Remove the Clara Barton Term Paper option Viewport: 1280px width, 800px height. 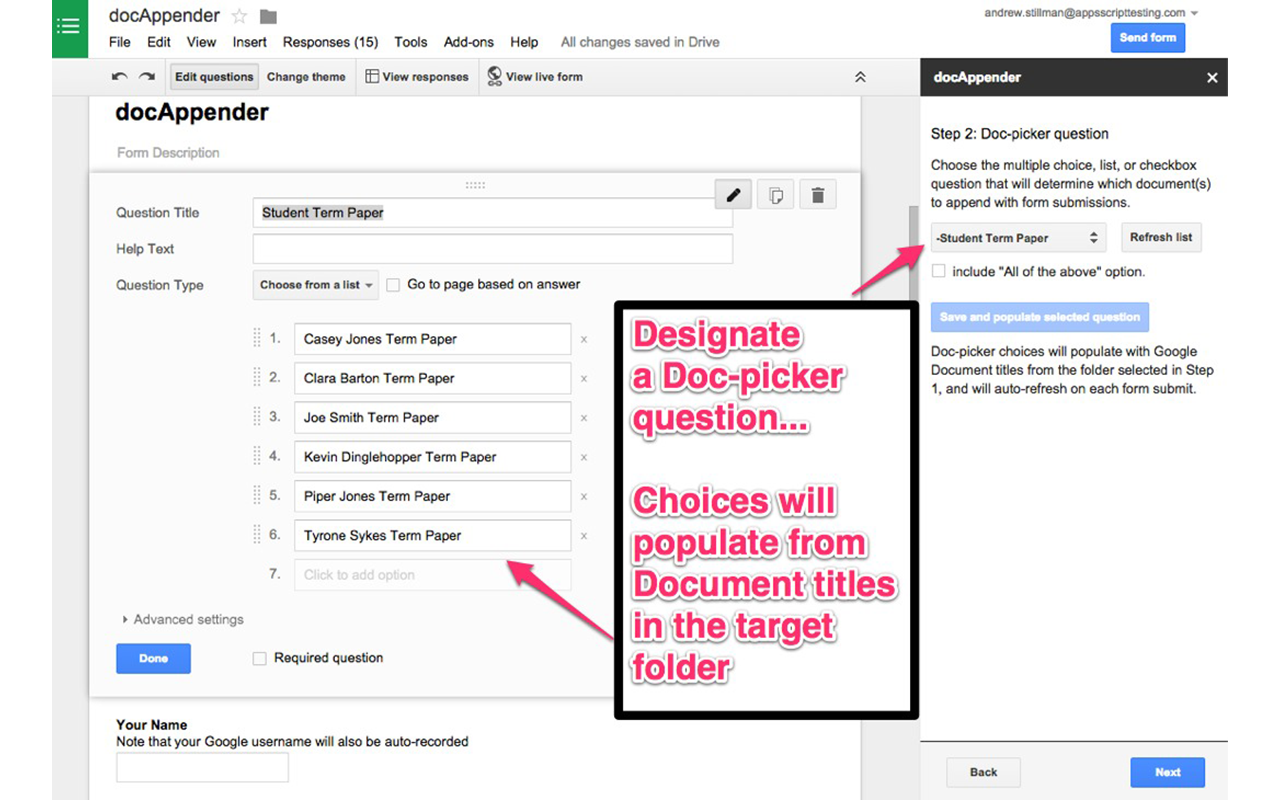tap(584, 379)
